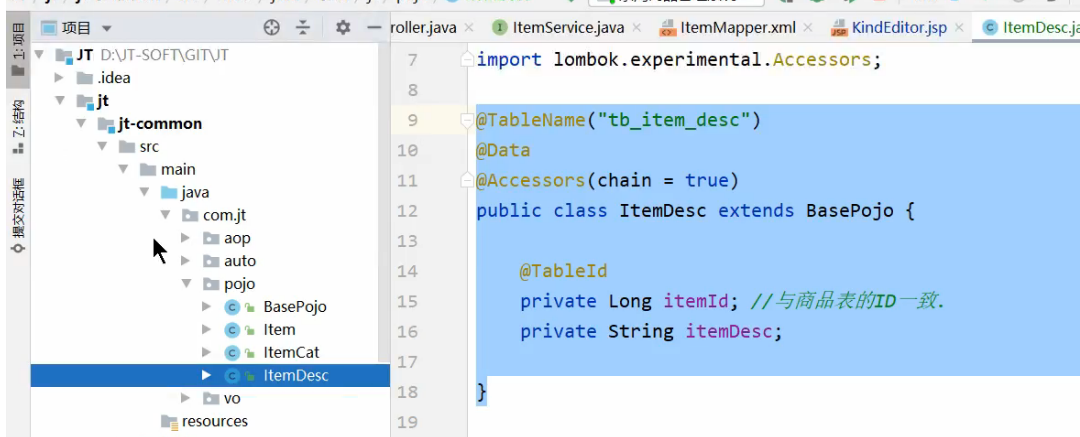Collapse the jt-common module

point(81,123)
